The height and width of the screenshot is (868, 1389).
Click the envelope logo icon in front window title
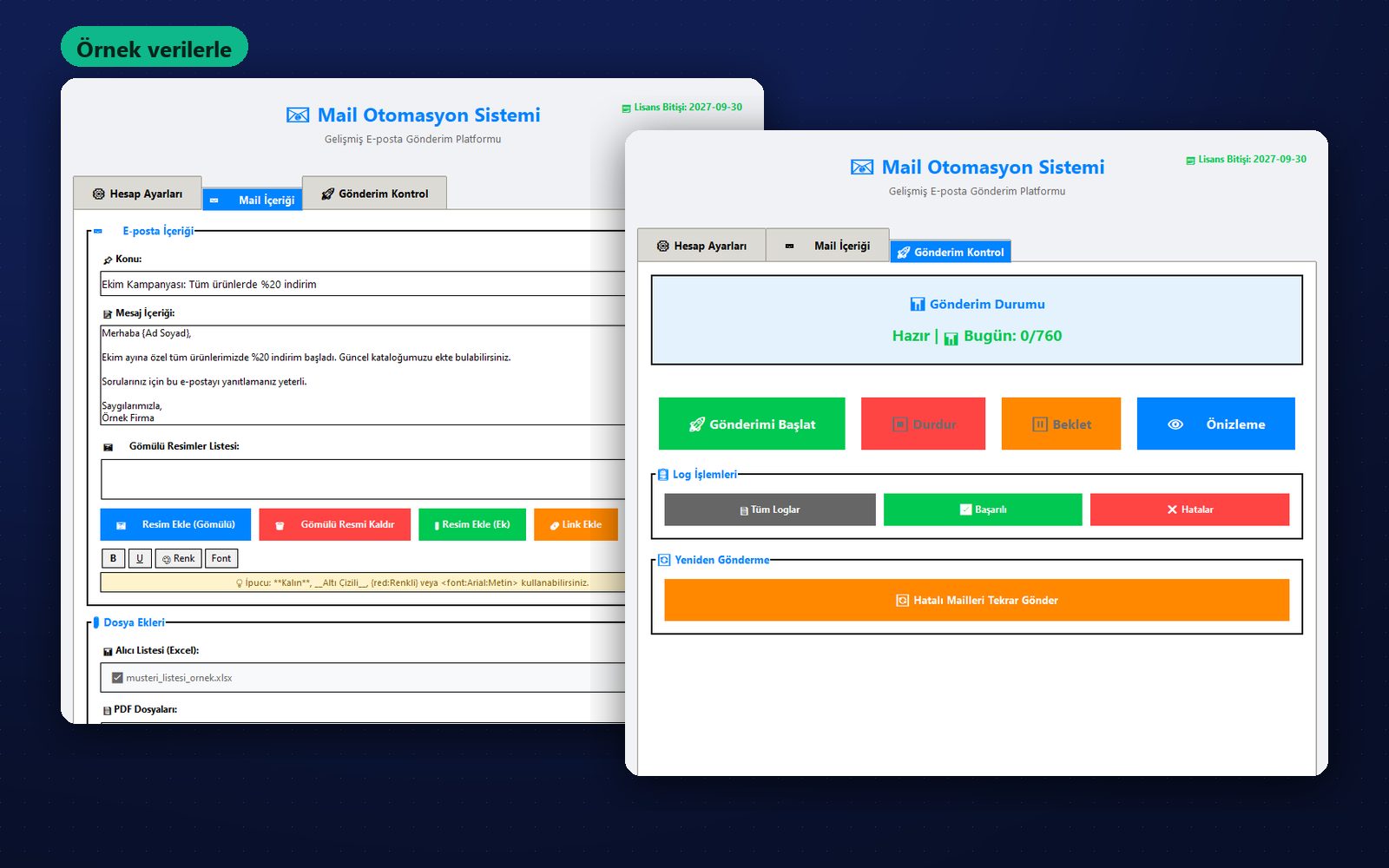862,167
